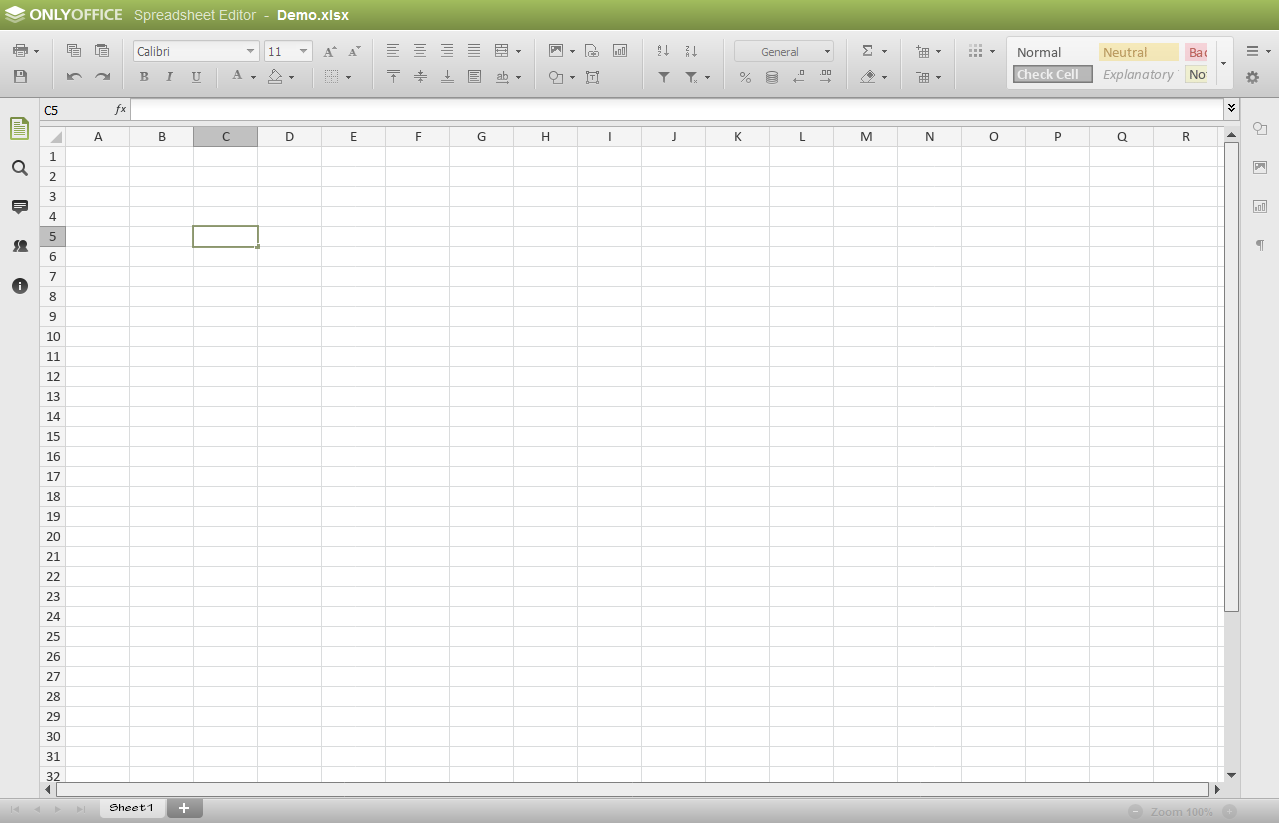
Task: Toggle bold formatting
Action: [144, 77]
